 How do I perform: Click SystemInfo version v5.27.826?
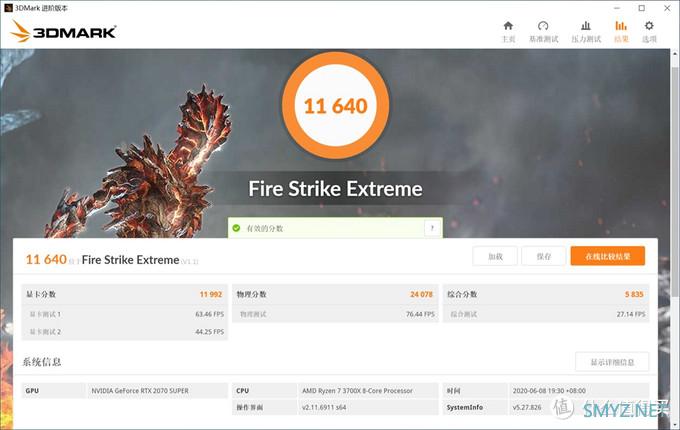527,407
